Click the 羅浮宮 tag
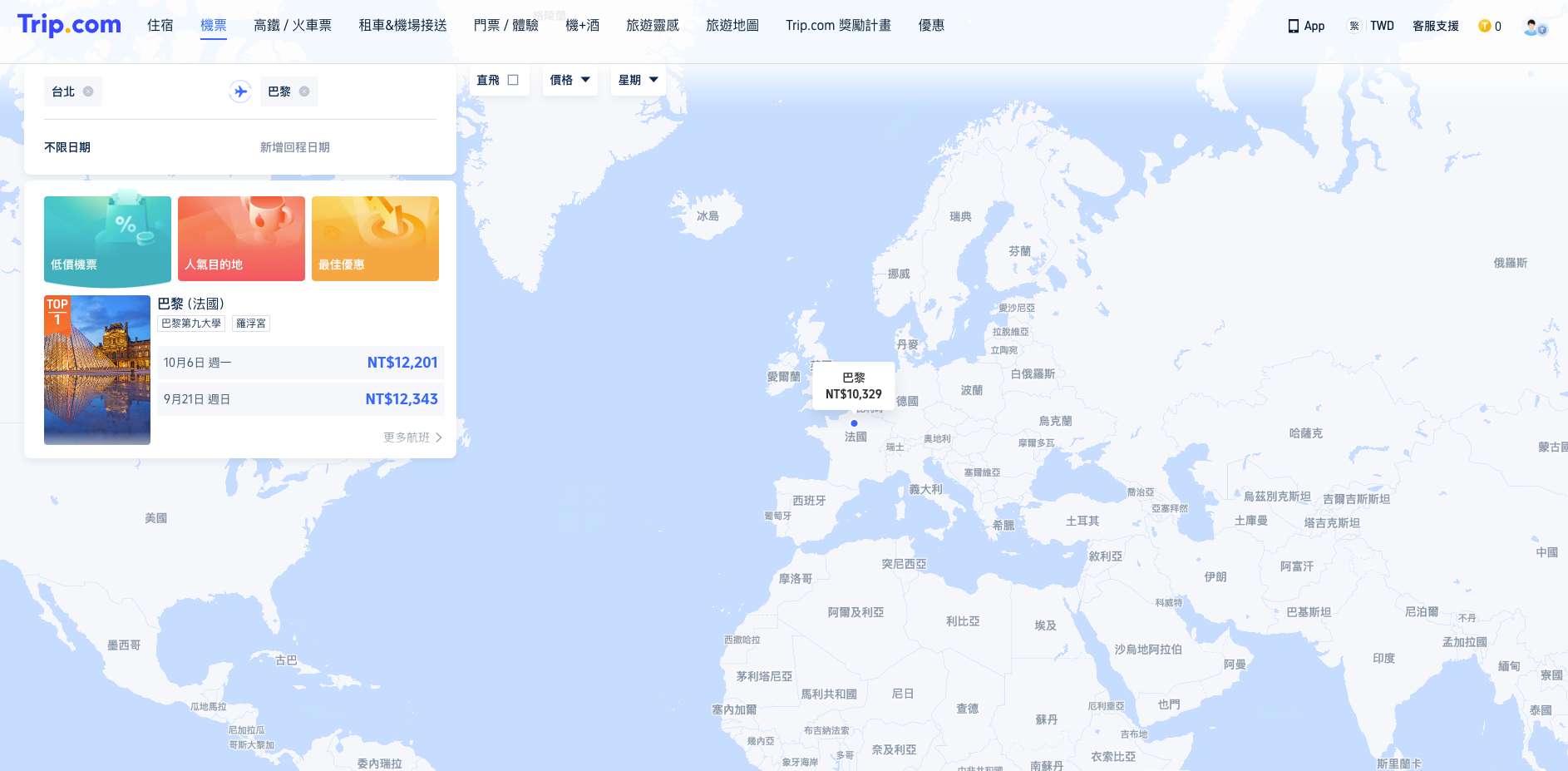This screenshot has height=771, width=1568. pyautogui.click(x=251, y=324)
